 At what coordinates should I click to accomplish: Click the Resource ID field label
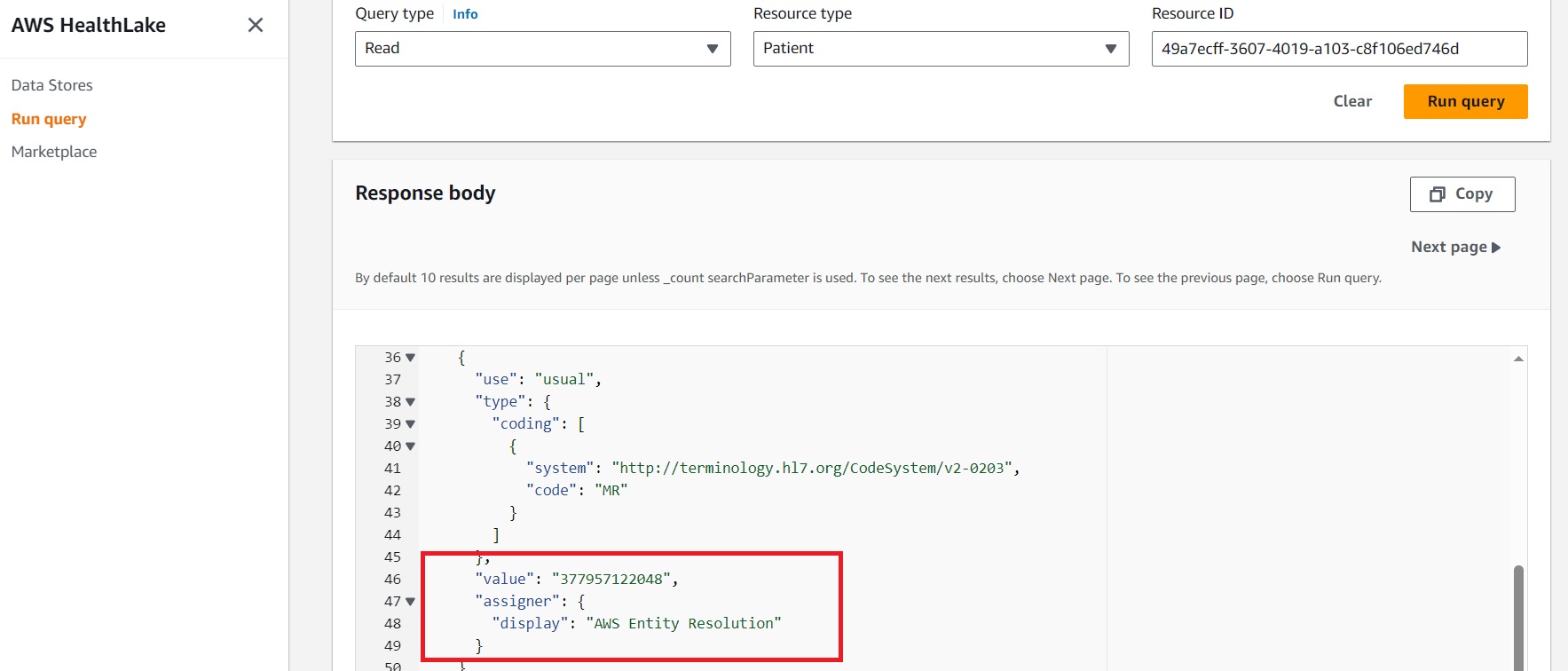pyautogui.click(x=1193, y=13)
